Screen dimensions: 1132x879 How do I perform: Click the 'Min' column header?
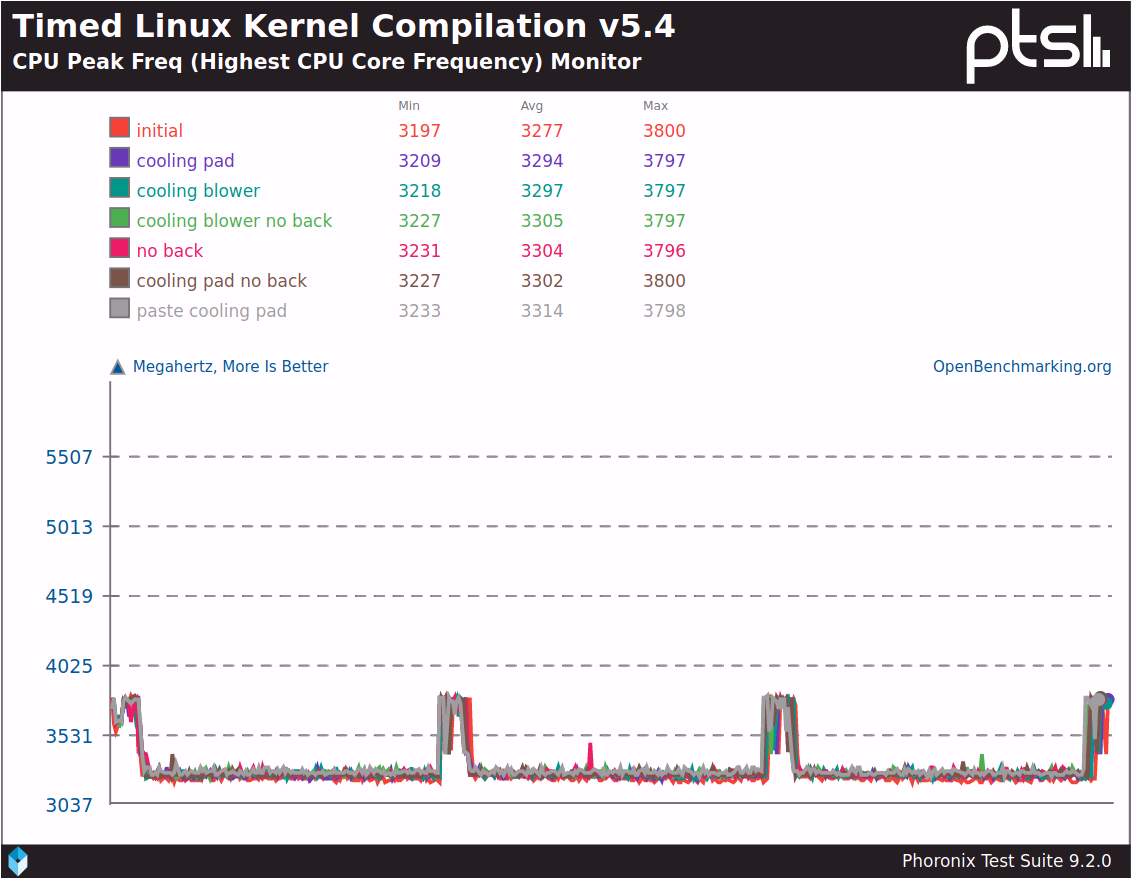tap(409, 106)
